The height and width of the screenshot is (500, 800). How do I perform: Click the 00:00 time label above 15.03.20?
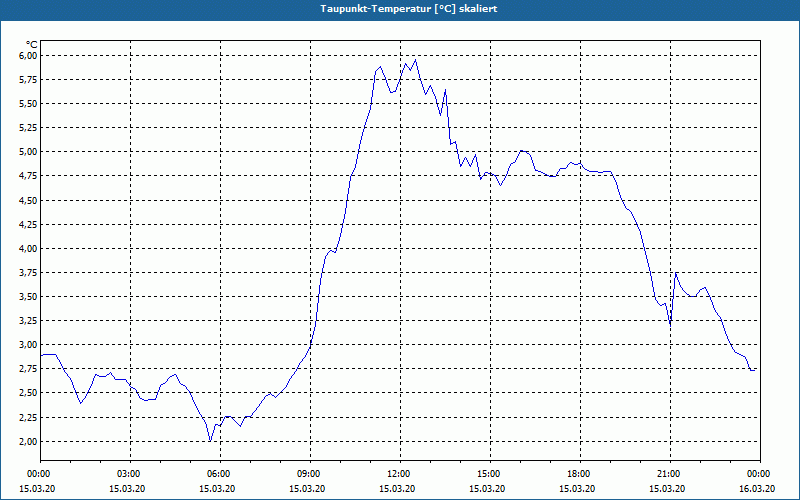coord(37,474)
